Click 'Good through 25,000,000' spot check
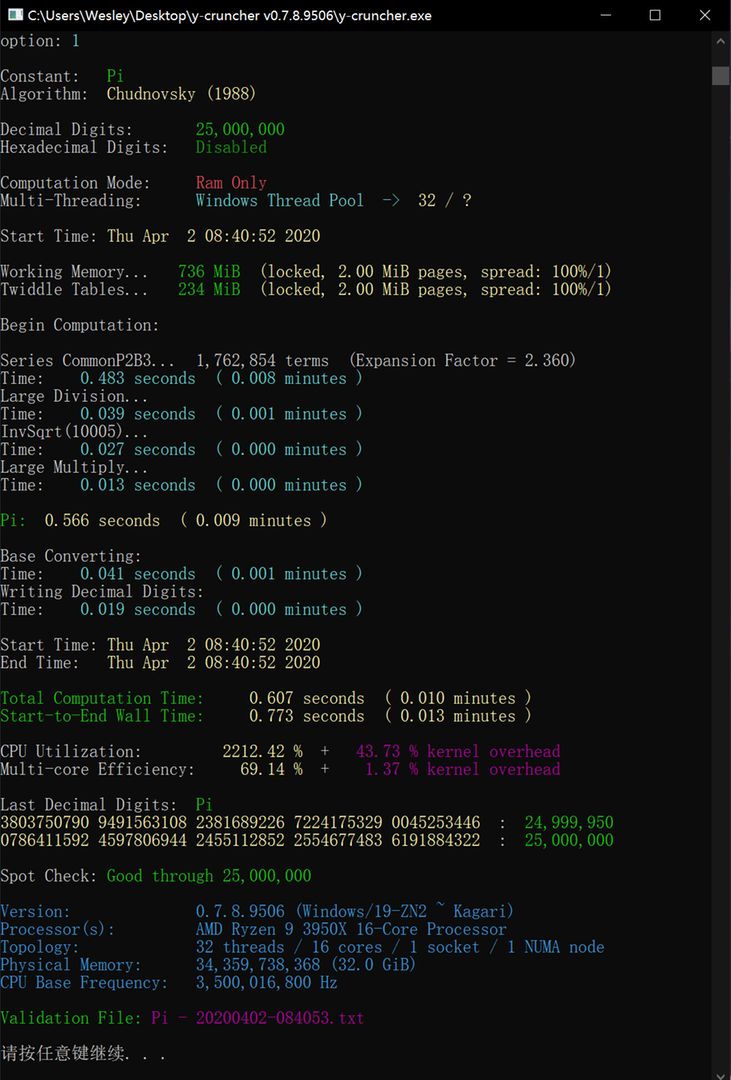 click(x=209, y=876)
